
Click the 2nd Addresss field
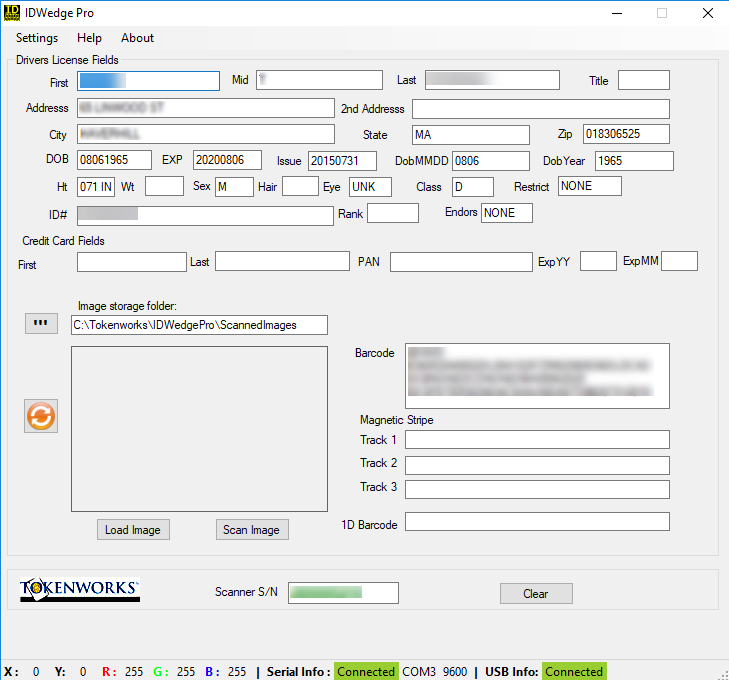(x=541, y=109)
